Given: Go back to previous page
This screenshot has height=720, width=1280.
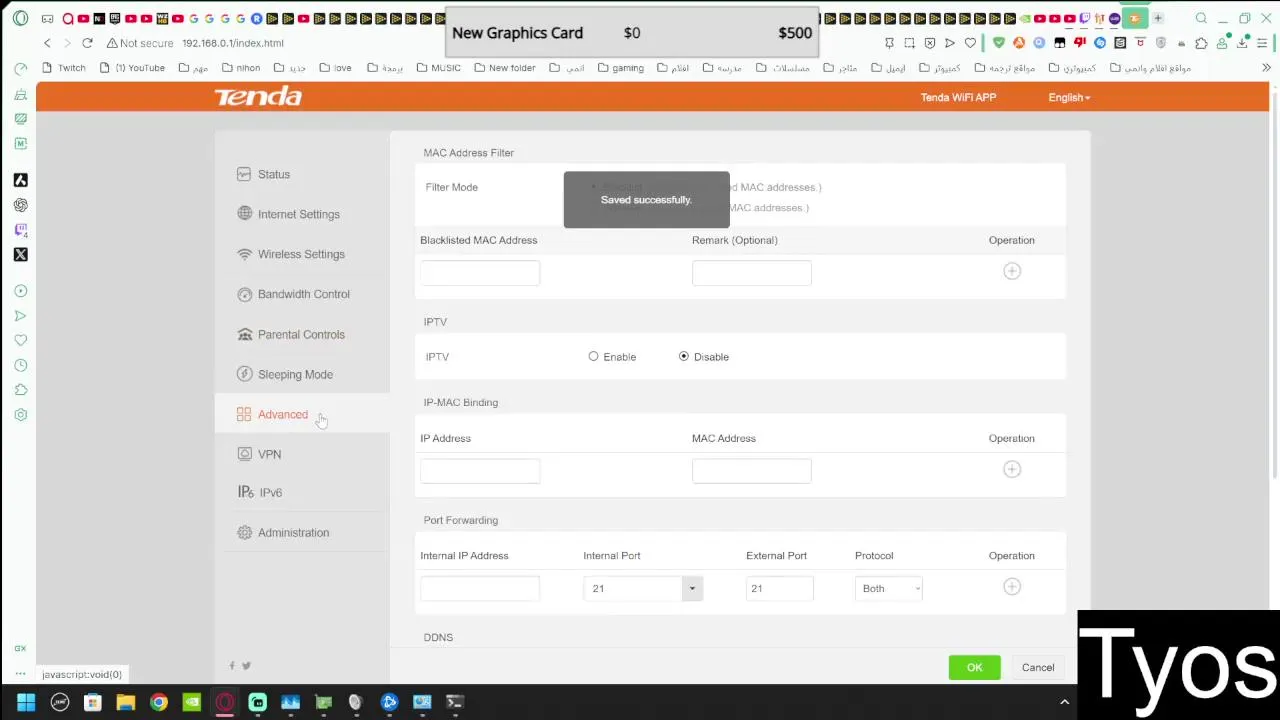Looking at the screenshot, I should [x=47, y=43].
